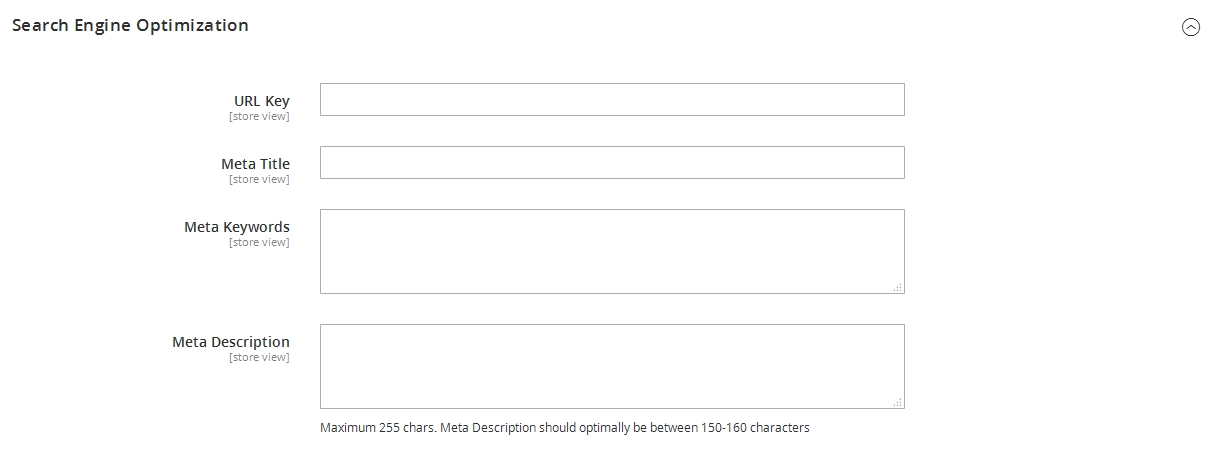Select the Meta Keywords label
This screenshot has height=457, width=1209.
click(236, 227)
